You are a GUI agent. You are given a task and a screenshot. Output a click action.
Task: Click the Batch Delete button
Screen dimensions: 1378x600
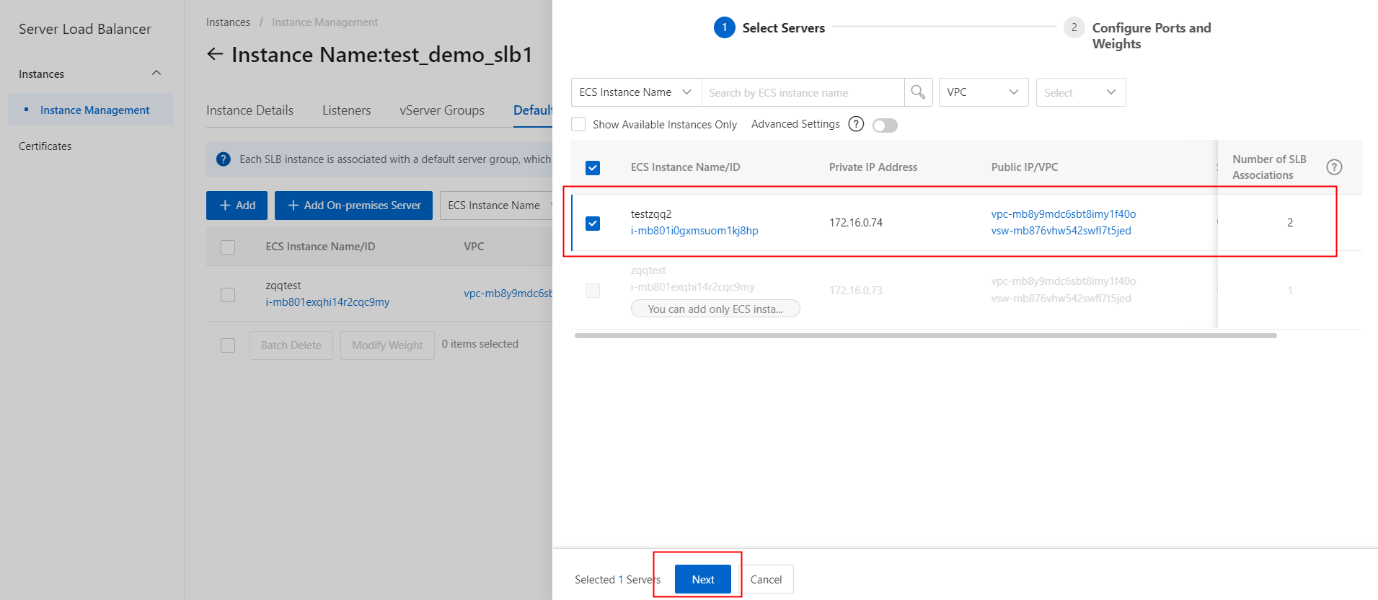pos(291,345)
